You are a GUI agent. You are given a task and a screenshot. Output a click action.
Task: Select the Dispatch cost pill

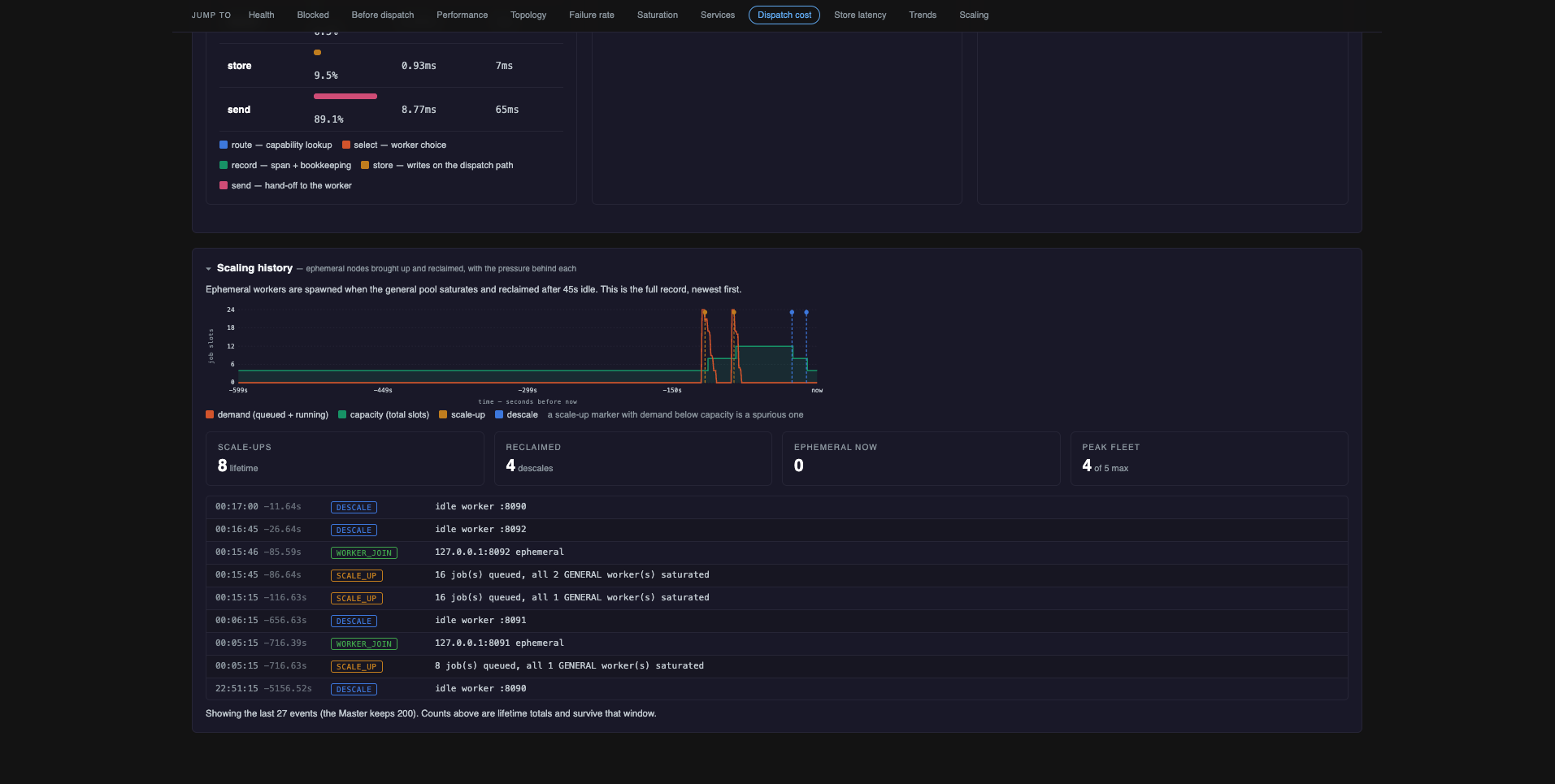click(x=784, y=15)
